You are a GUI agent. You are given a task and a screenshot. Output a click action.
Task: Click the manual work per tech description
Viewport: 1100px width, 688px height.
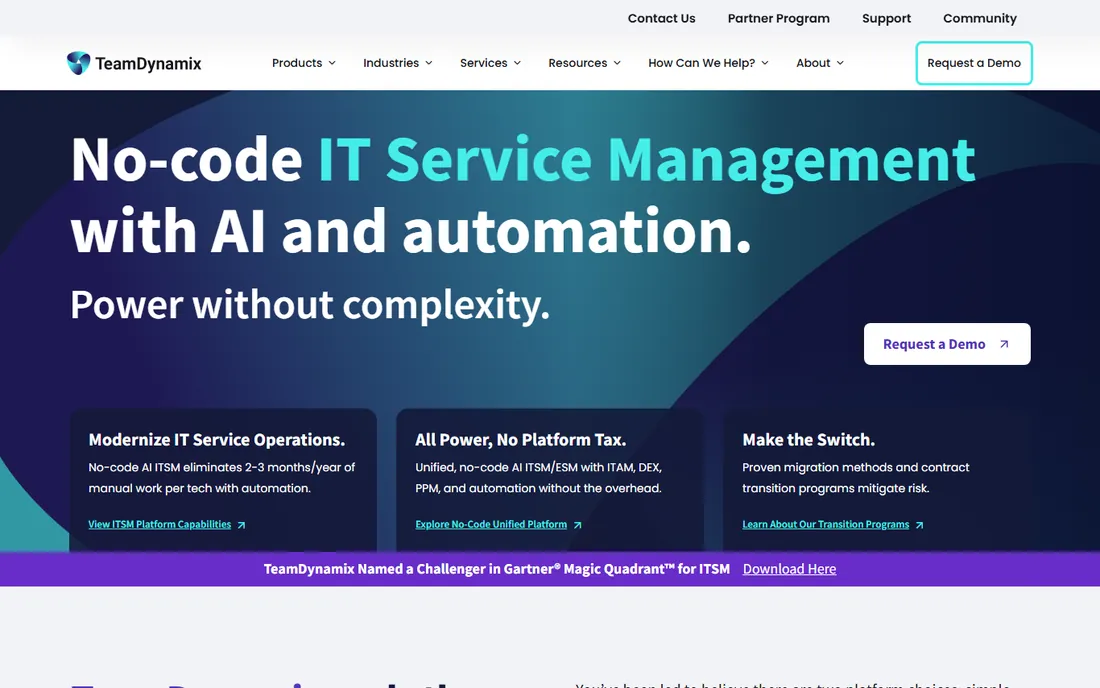222,478
